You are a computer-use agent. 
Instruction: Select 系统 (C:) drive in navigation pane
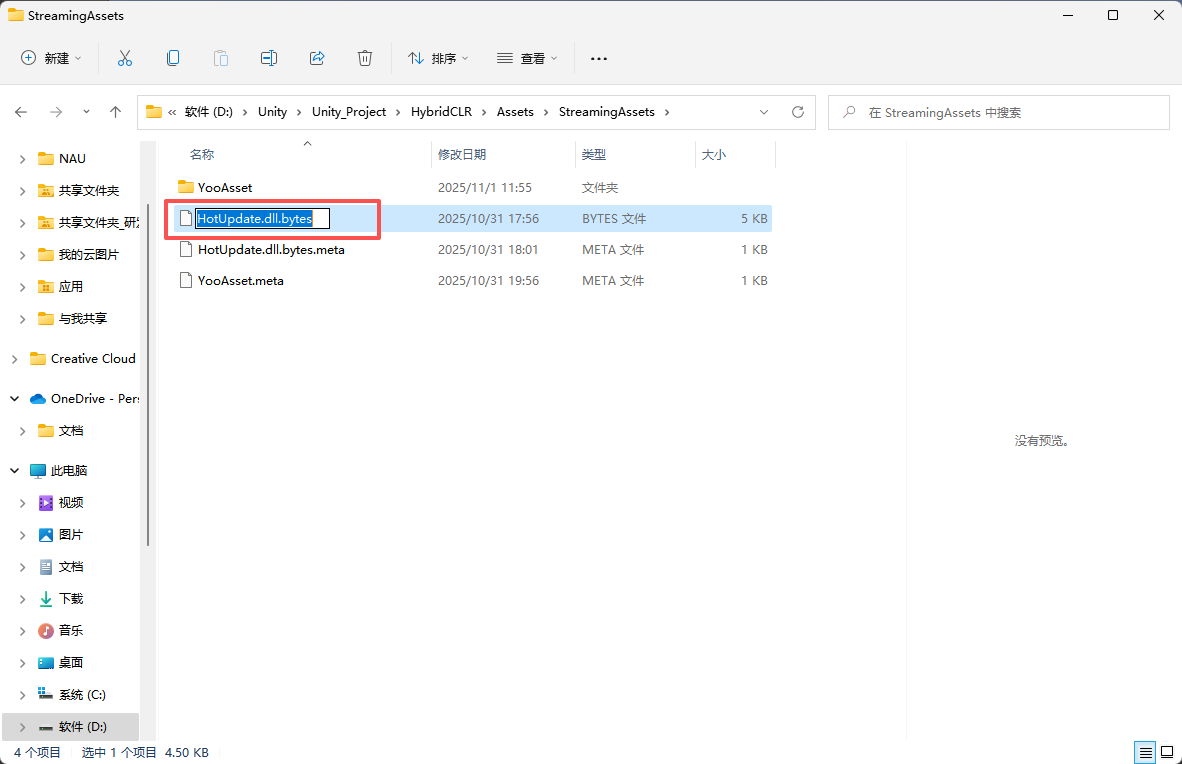tap(82, 695)
